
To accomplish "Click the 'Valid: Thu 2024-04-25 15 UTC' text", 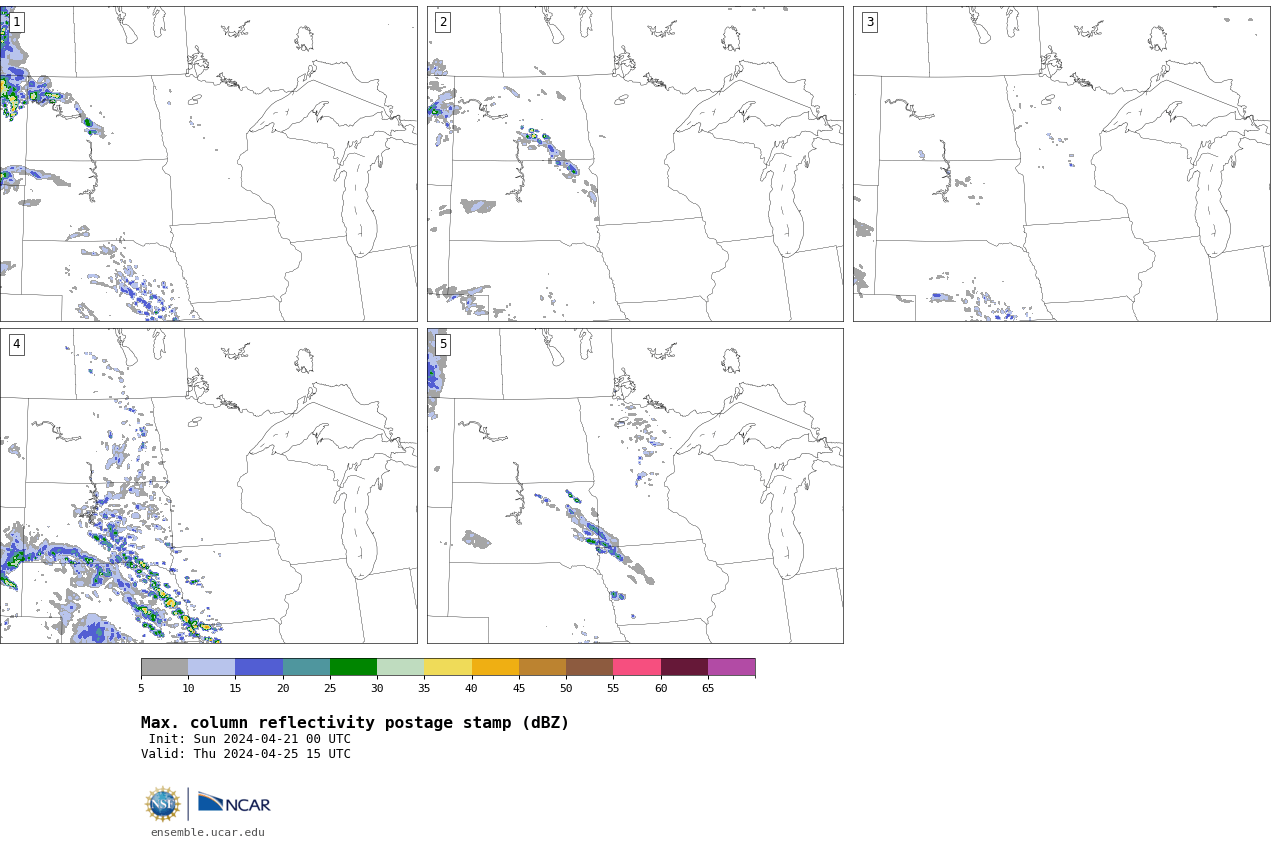I will click(246, 754).
